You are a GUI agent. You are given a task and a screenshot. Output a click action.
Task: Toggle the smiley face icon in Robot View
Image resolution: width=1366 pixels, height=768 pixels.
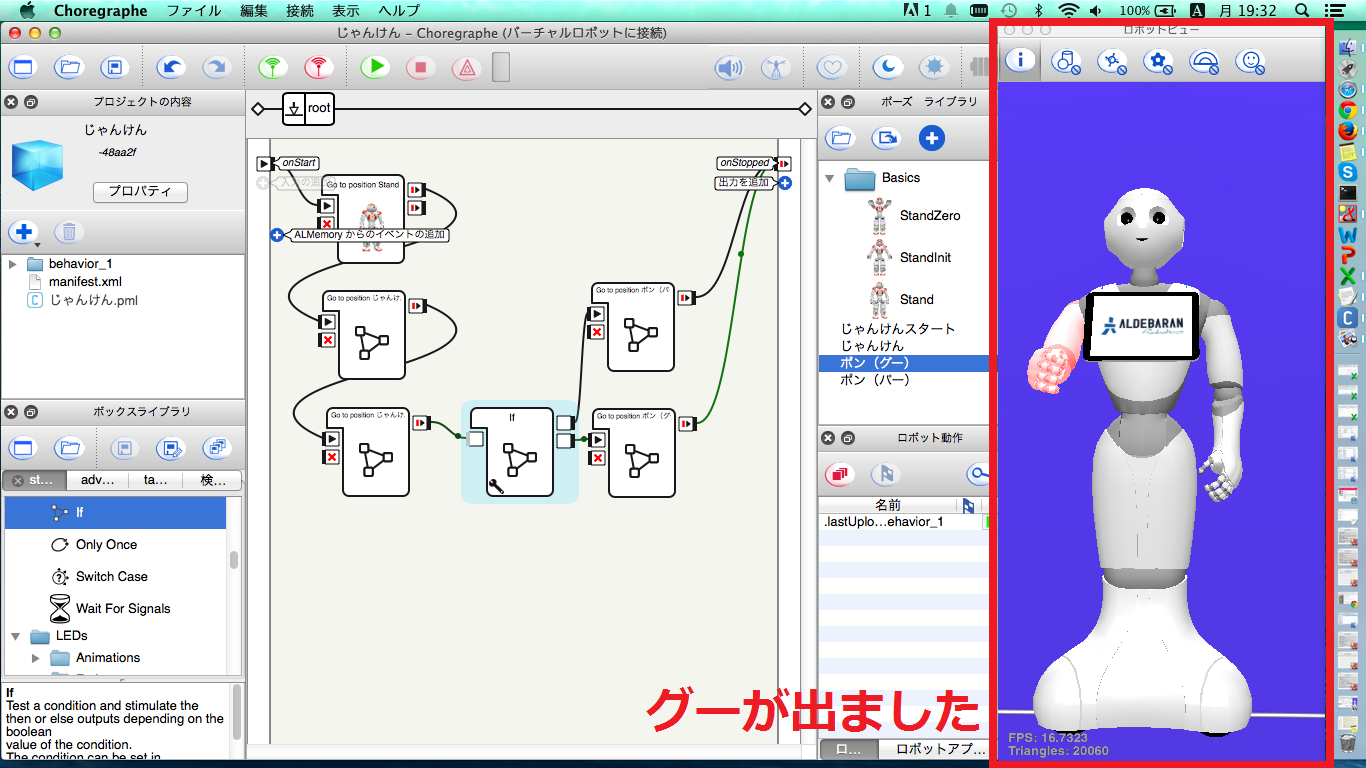[x=1250, y=62]
